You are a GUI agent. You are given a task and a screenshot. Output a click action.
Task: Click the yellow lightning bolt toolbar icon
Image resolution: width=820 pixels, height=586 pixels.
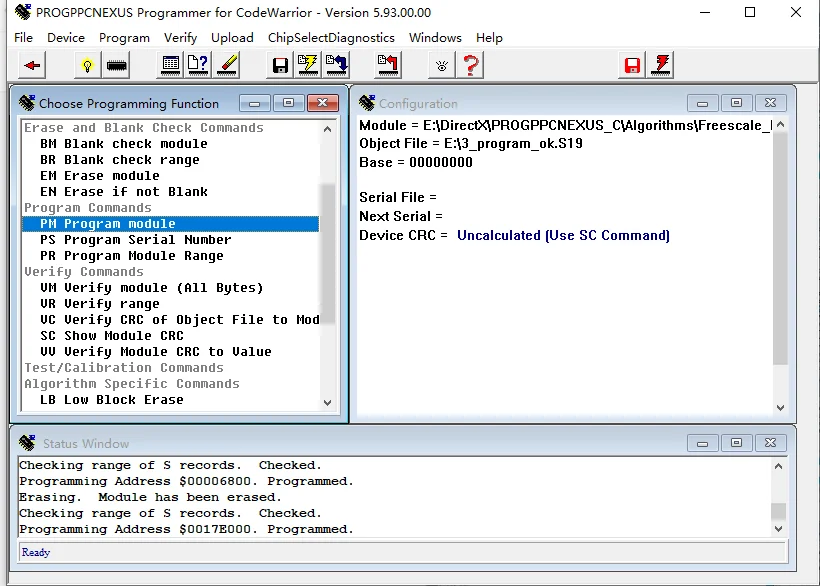coord(308,66)
